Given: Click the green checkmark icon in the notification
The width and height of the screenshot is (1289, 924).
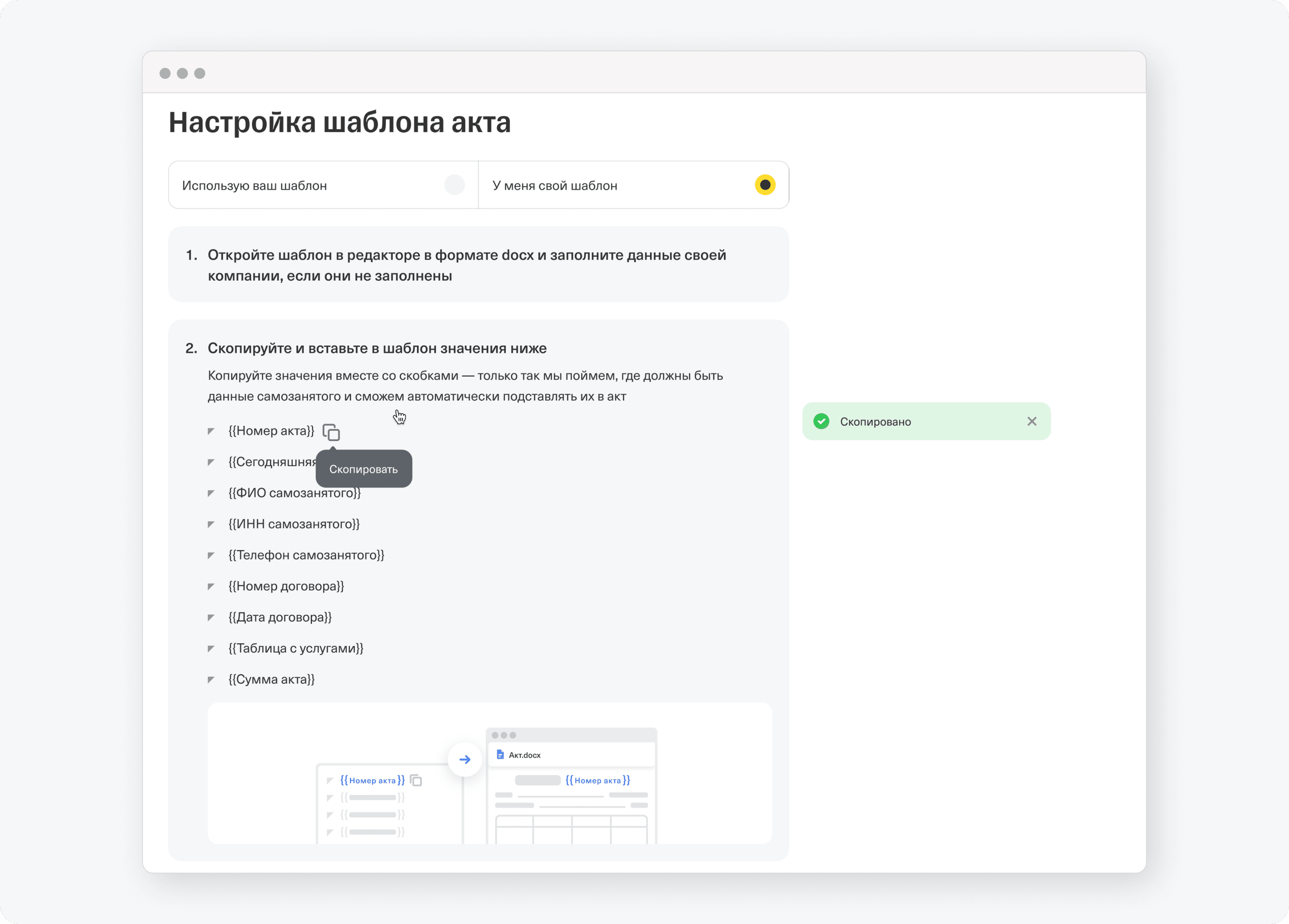Looking at the screenshot, I should 821,421.
